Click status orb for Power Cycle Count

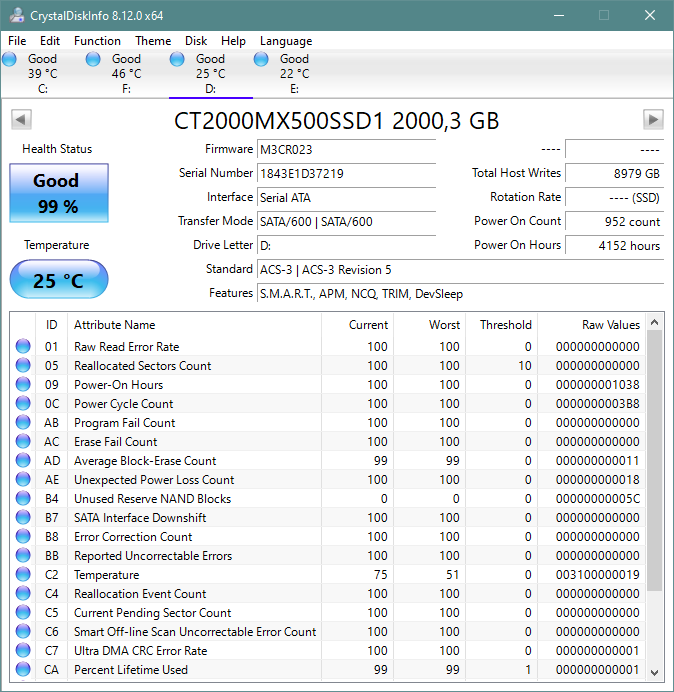pyautogui.click(x=23, y=403)
